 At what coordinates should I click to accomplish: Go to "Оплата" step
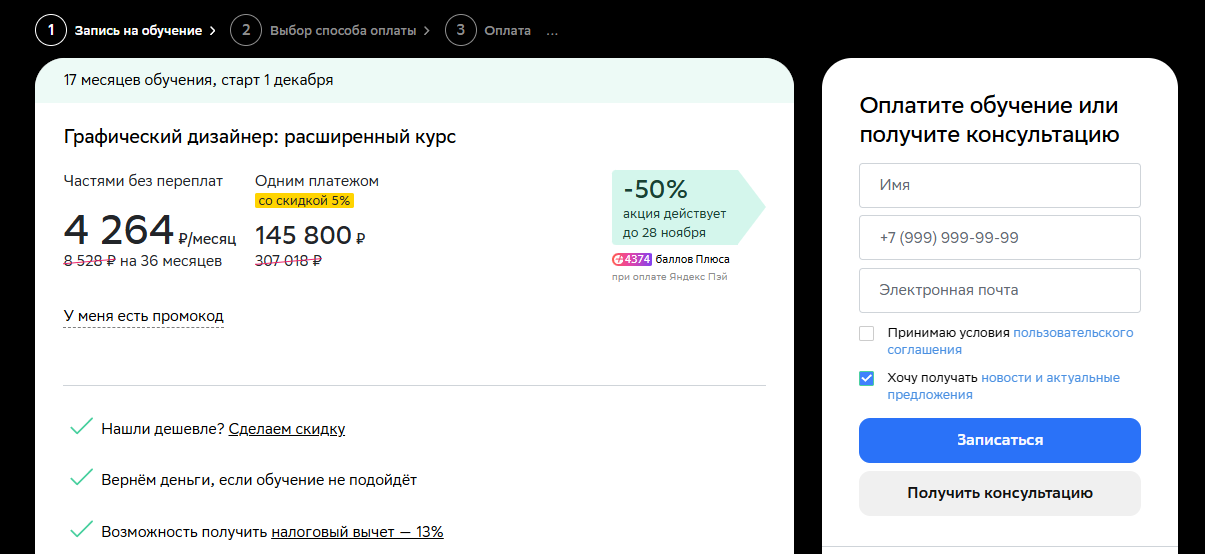(507, 31)
